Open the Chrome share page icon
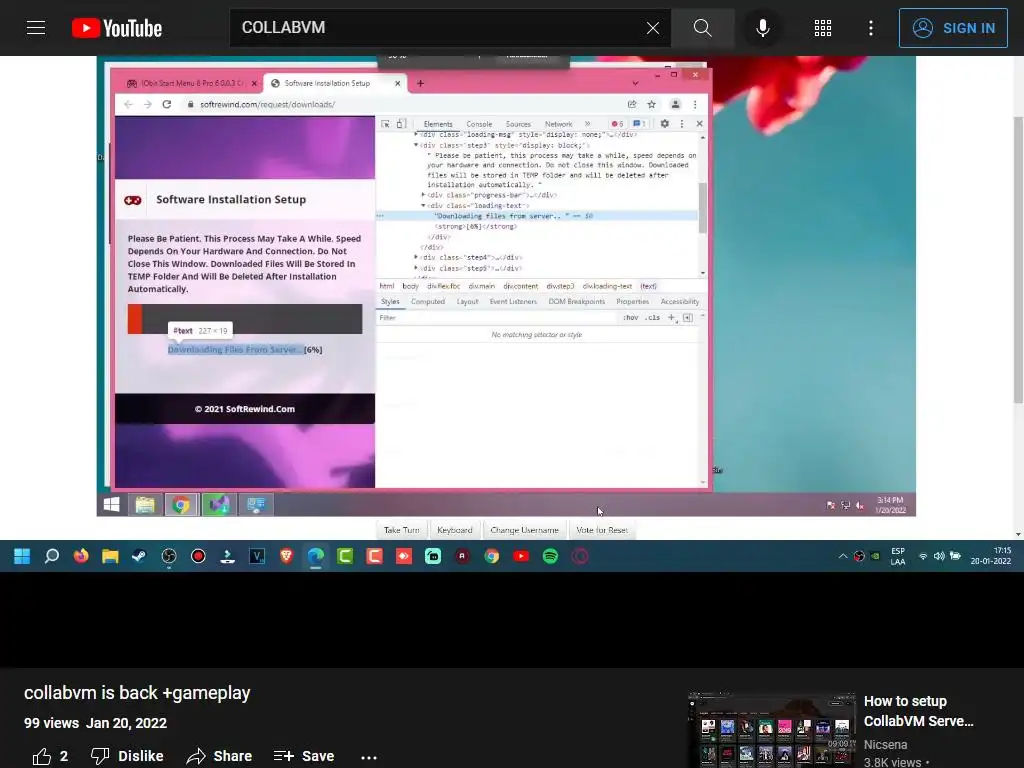The width and height of the screenshot is (1024, 768). [x=632, y=104]
